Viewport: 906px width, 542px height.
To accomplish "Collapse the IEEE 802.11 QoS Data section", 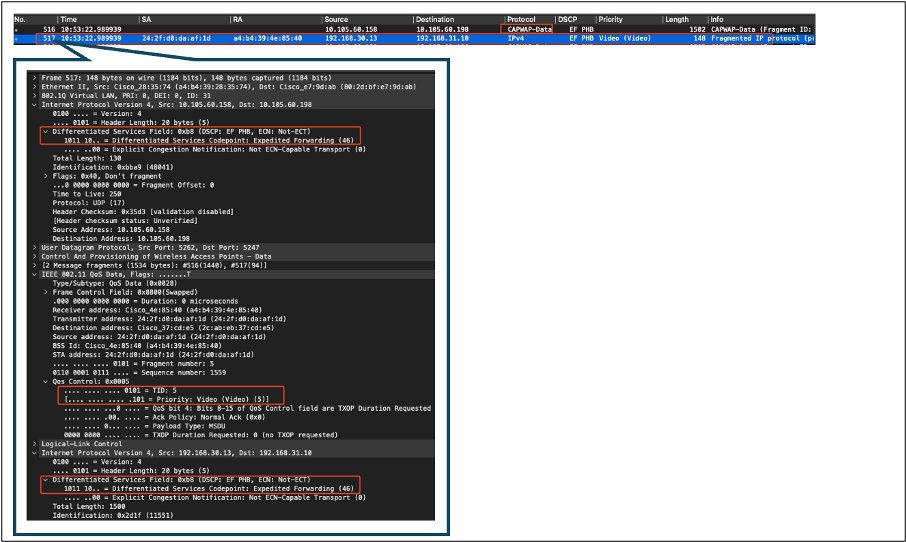I will pos(35,274).
